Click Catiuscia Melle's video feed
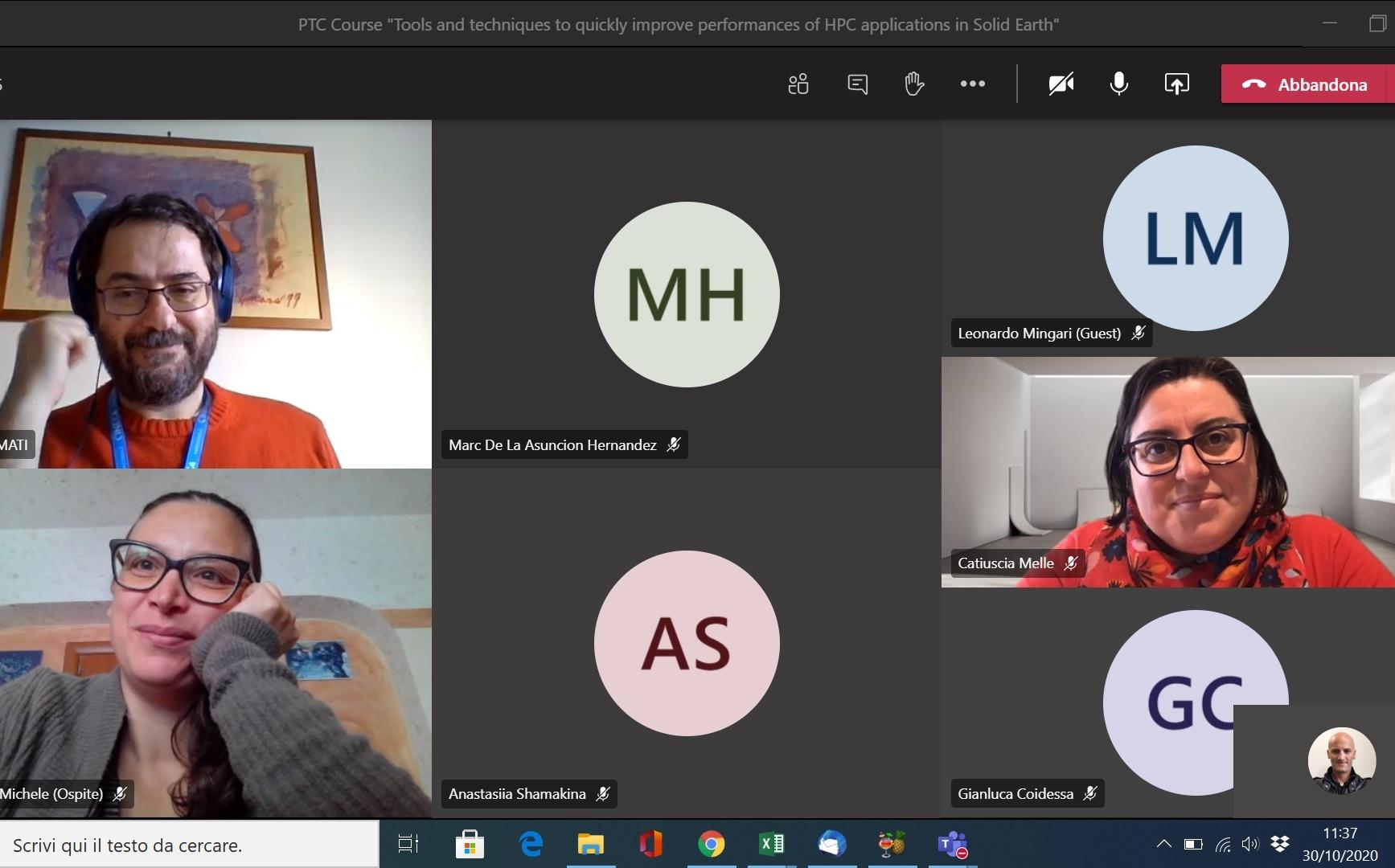Viewport: 1395px width, 868px height. point(1167,472)
